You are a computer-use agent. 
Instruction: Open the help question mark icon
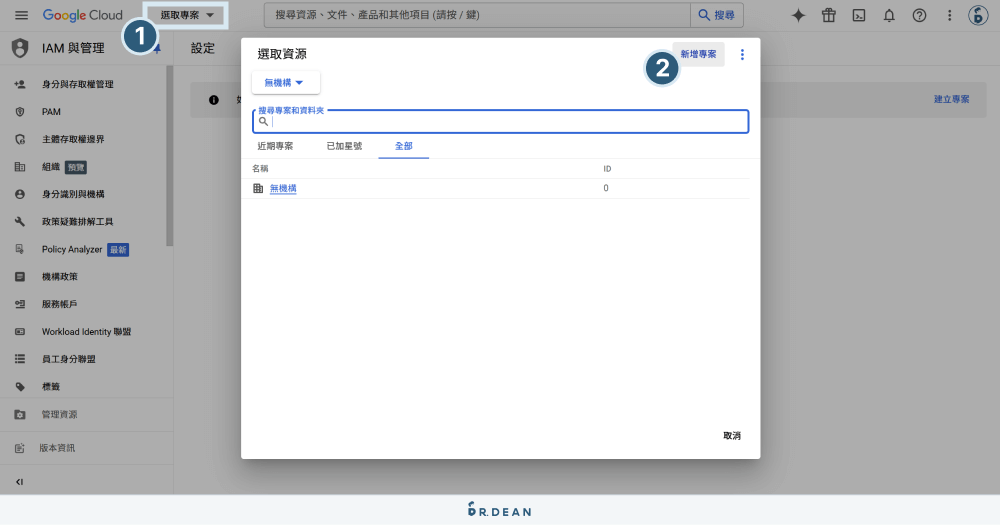[x=919, y=15]
